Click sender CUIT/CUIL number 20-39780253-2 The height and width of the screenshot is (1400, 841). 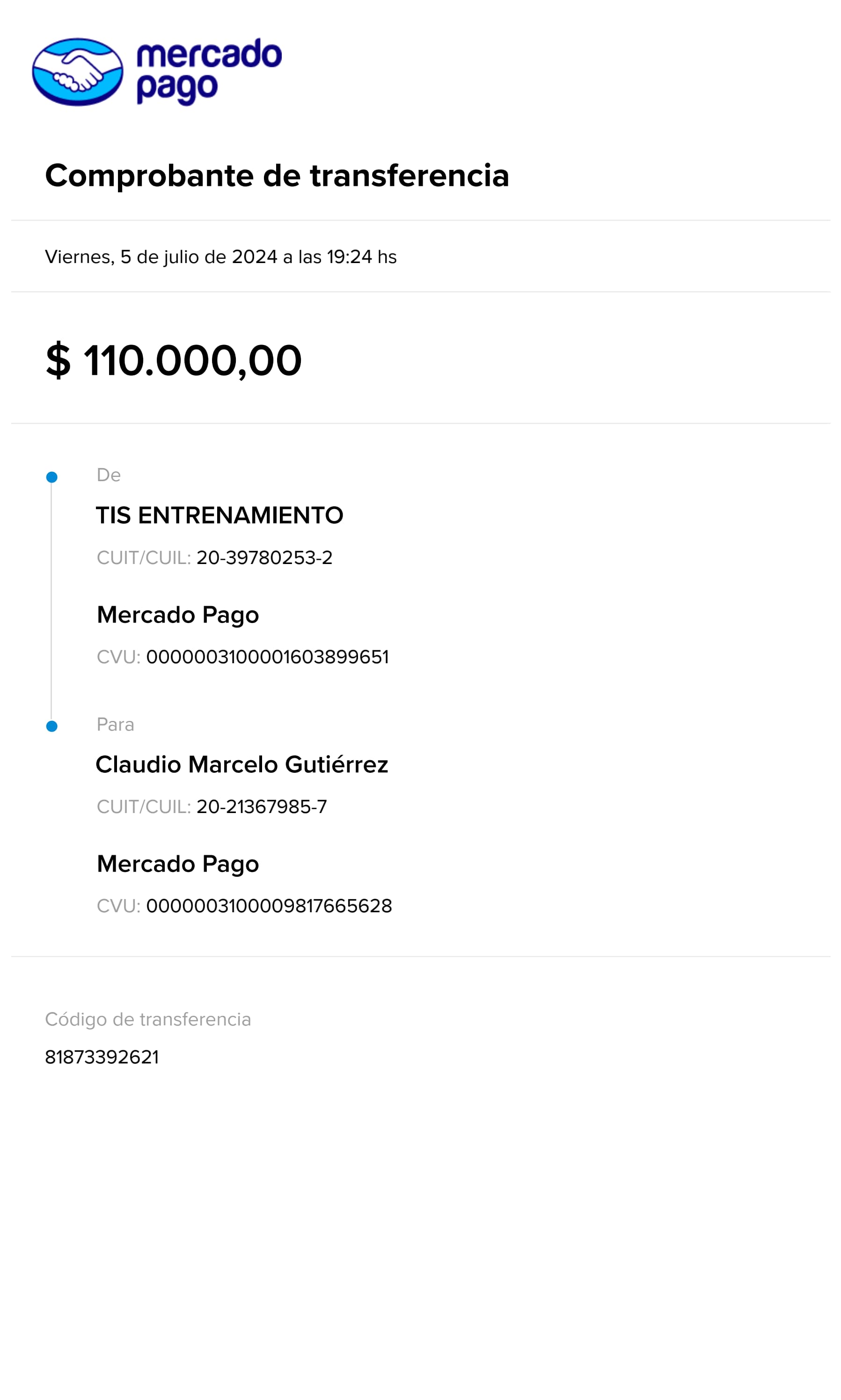264,558
